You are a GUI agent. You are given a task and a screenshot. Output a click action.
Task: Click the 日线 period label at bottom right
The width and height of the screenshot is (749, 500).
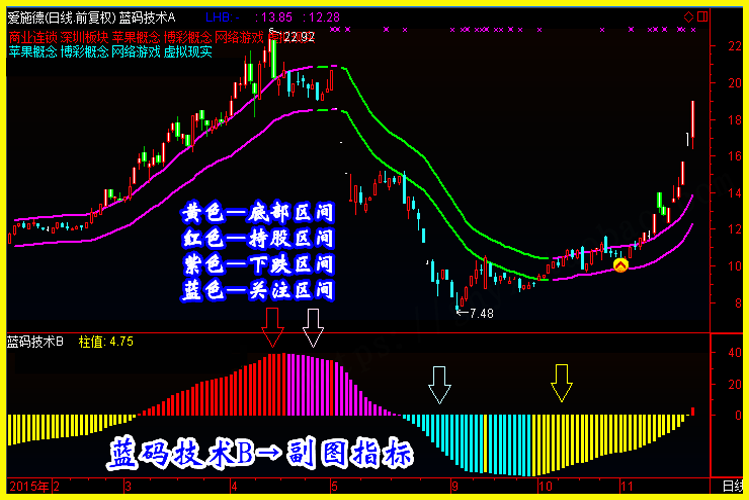[732, 487]
